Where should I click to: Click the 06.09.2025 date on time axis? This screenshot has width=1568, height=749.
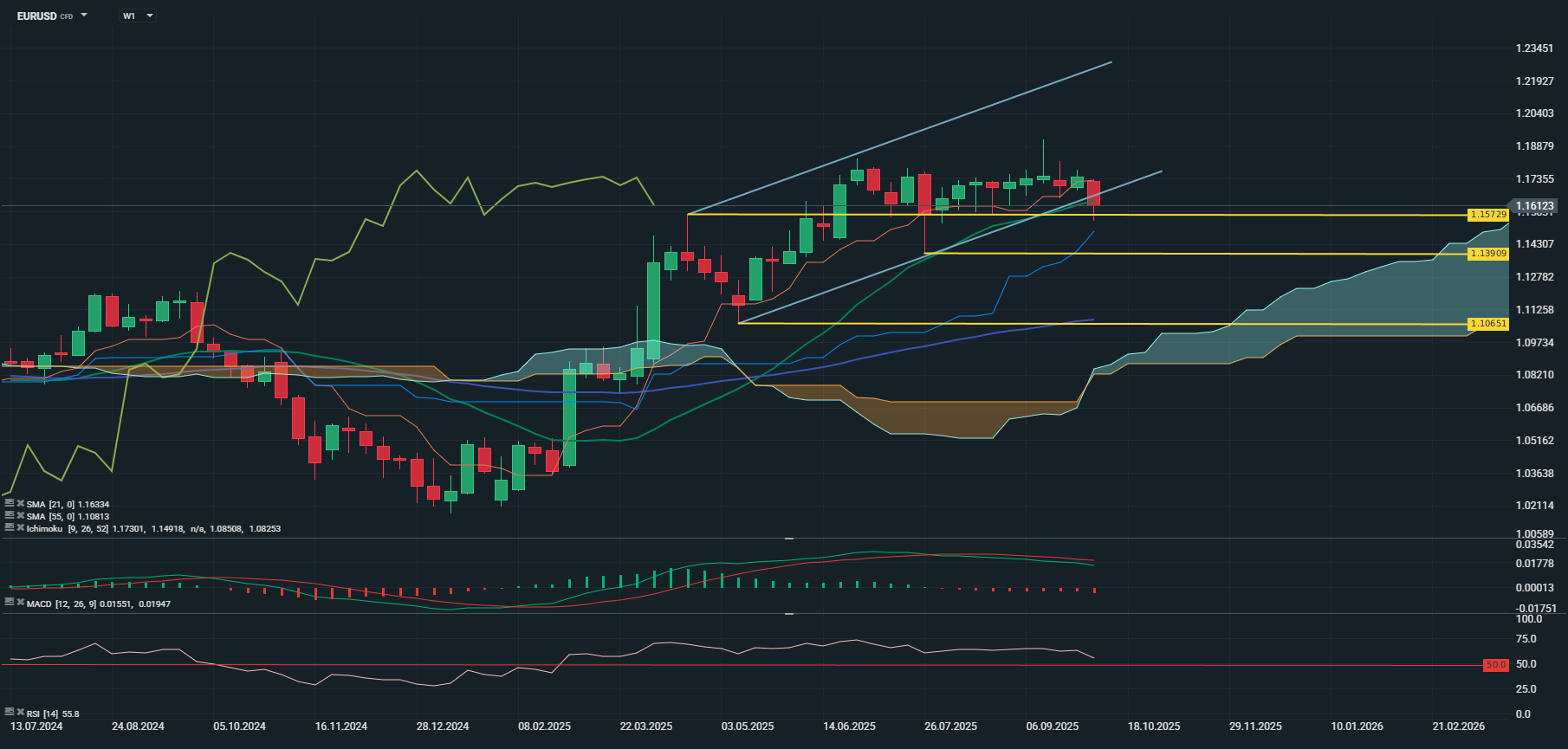[x=1053, y=726]
